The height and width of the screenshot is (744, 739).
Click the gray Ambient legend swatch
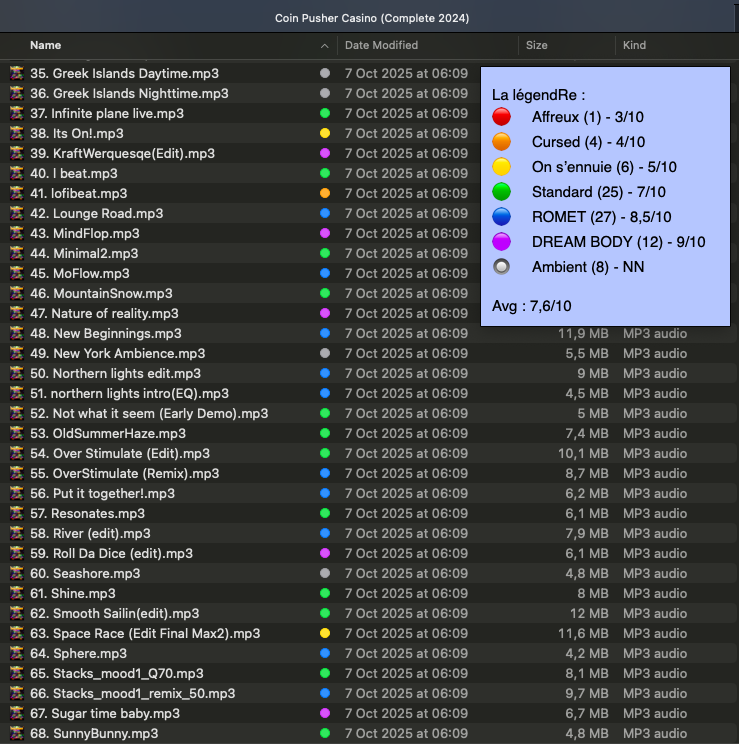pos(501,267)
